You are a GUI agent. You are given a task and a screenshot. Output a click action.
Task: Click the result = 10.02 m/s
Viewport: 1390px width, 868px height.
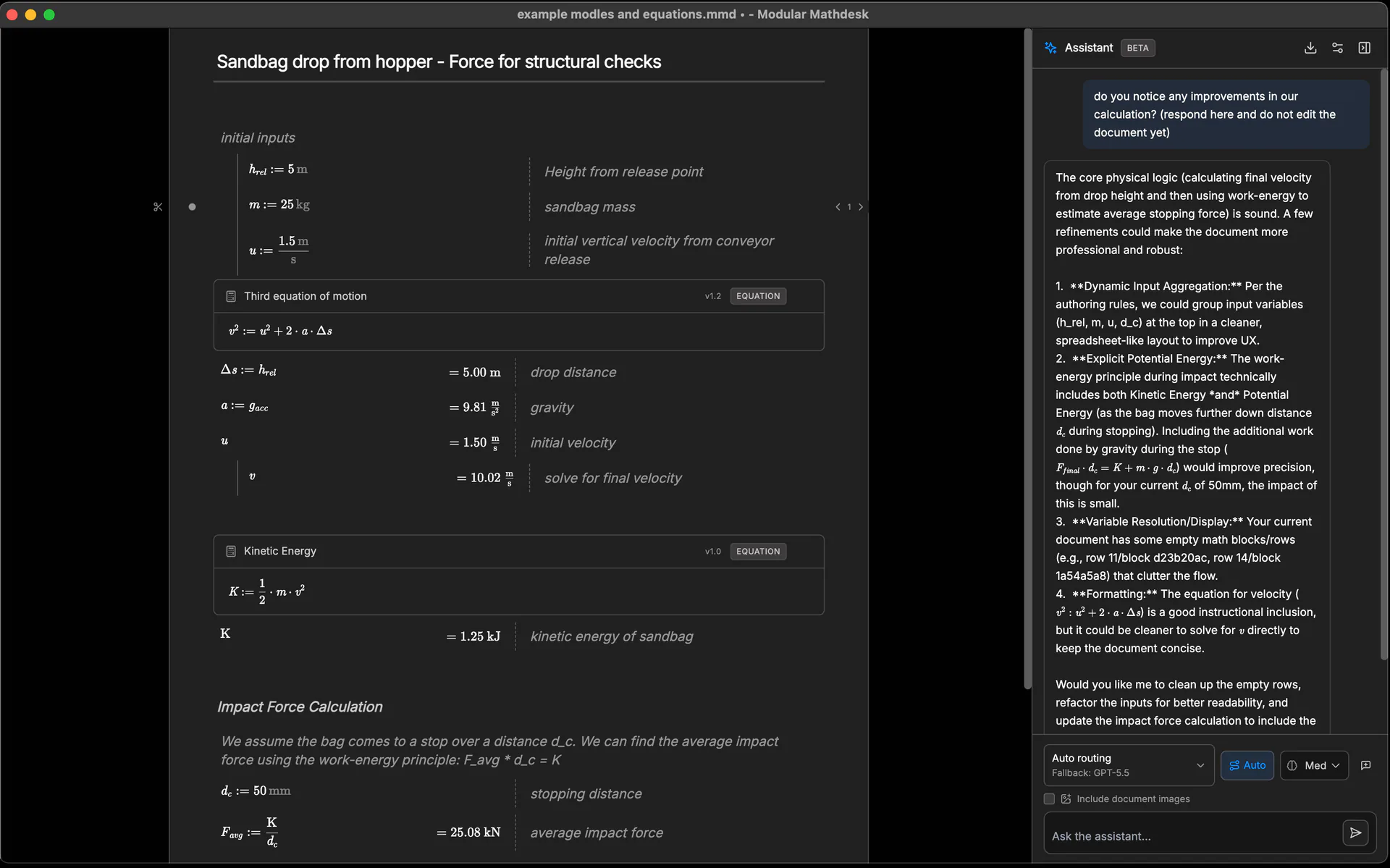click(x=485, y=478)
